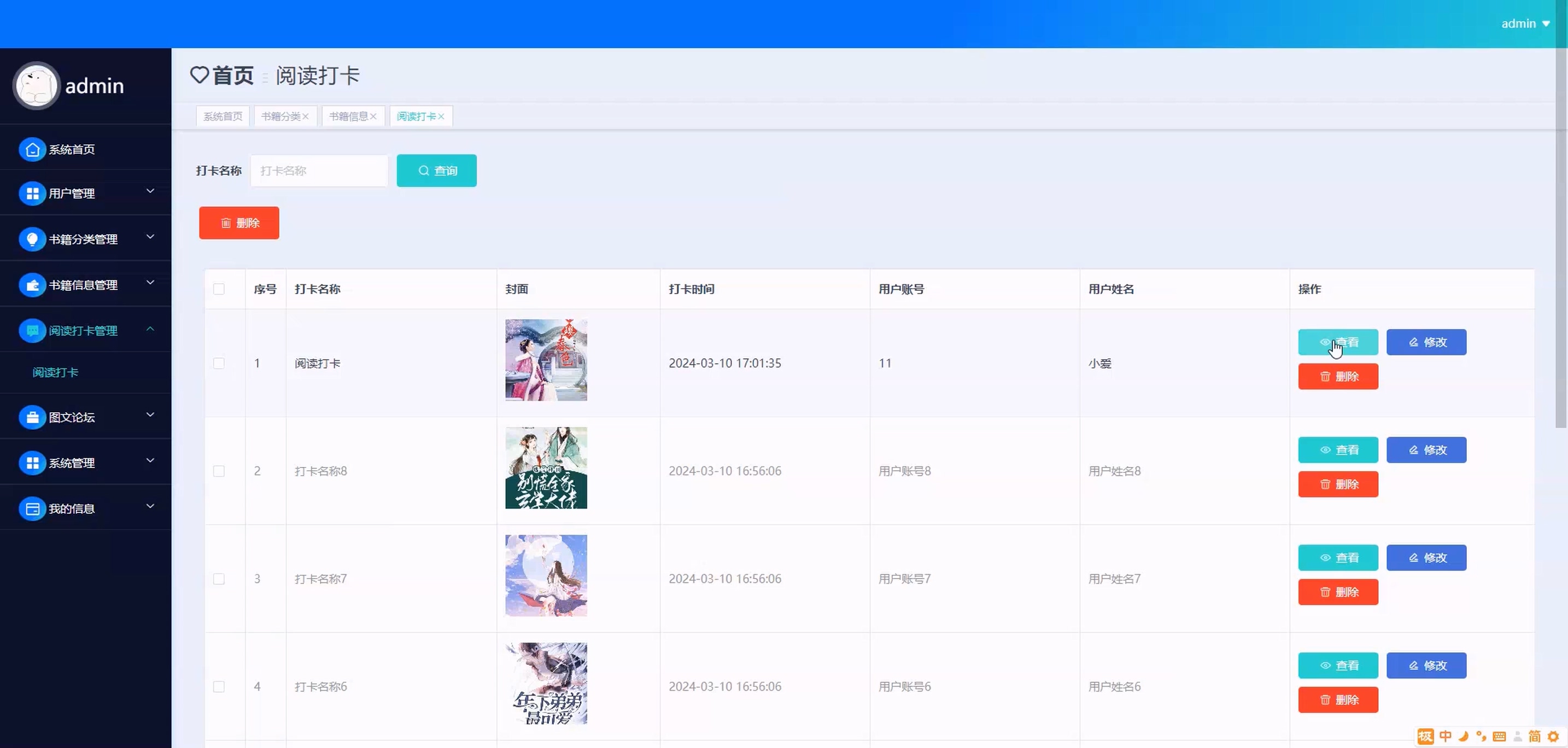The image size is (1568, 748).
Task: Click 查看 for row 打卡名称6
Action: point(1338,665)
